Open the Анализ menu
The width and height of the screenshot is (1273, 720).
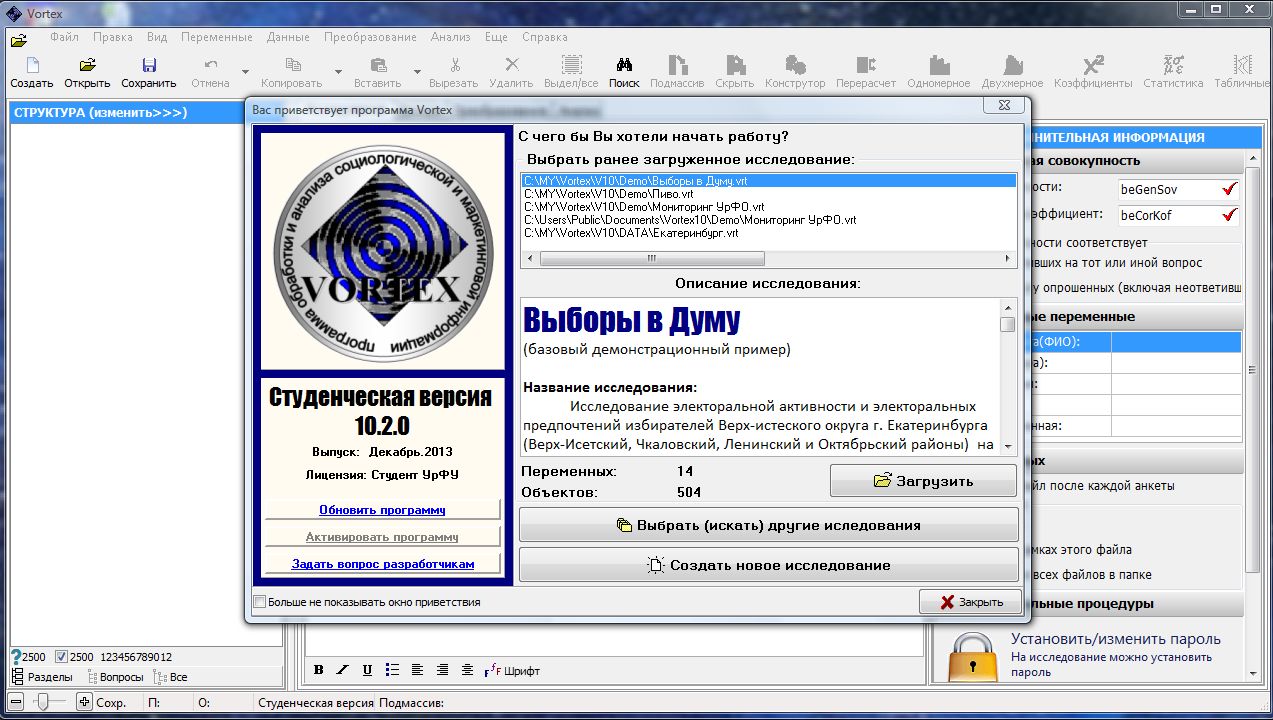click(x=450, y=37)
